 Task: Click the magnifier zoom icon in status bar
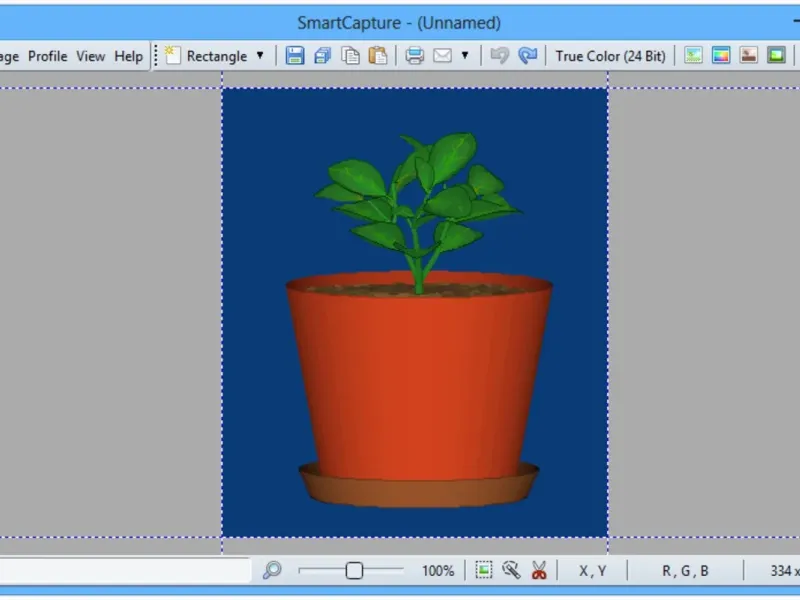coord(272,570)
